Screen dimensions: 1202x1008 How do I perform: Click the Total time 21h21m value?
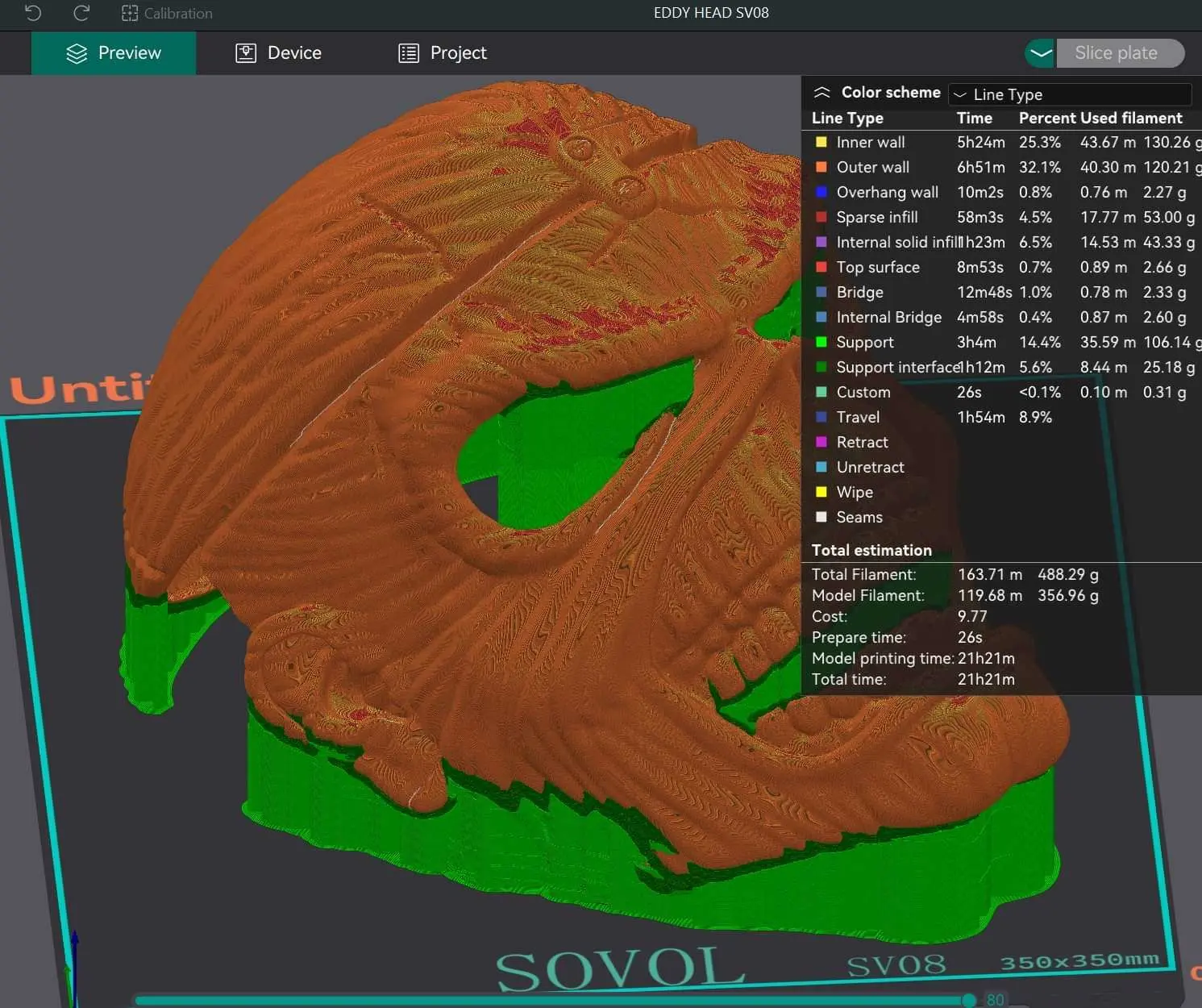986,679
